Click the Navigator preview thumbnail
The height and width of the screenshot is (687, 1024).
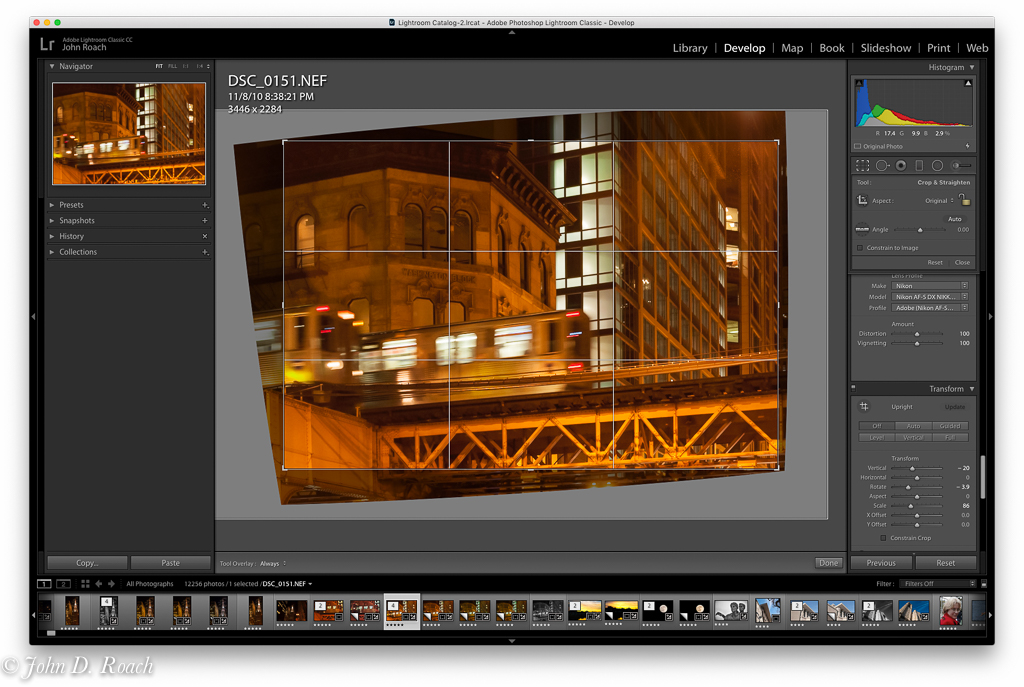(129, 133)
